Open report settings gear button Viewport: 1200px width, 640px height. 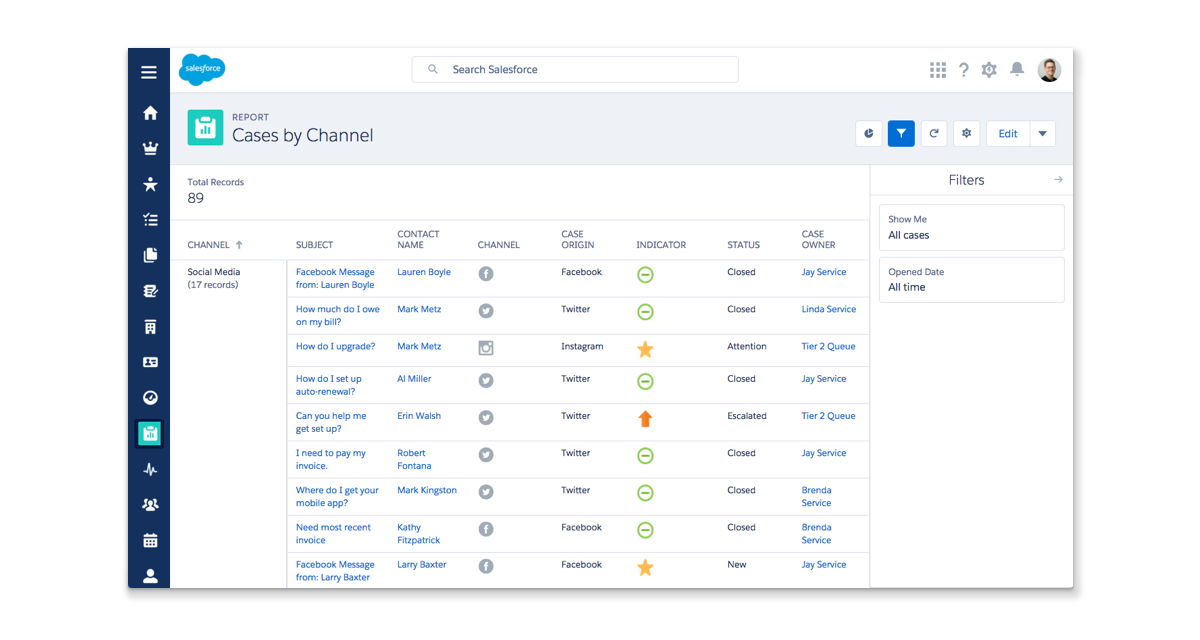pyautogui.click(x=966, y=134)
